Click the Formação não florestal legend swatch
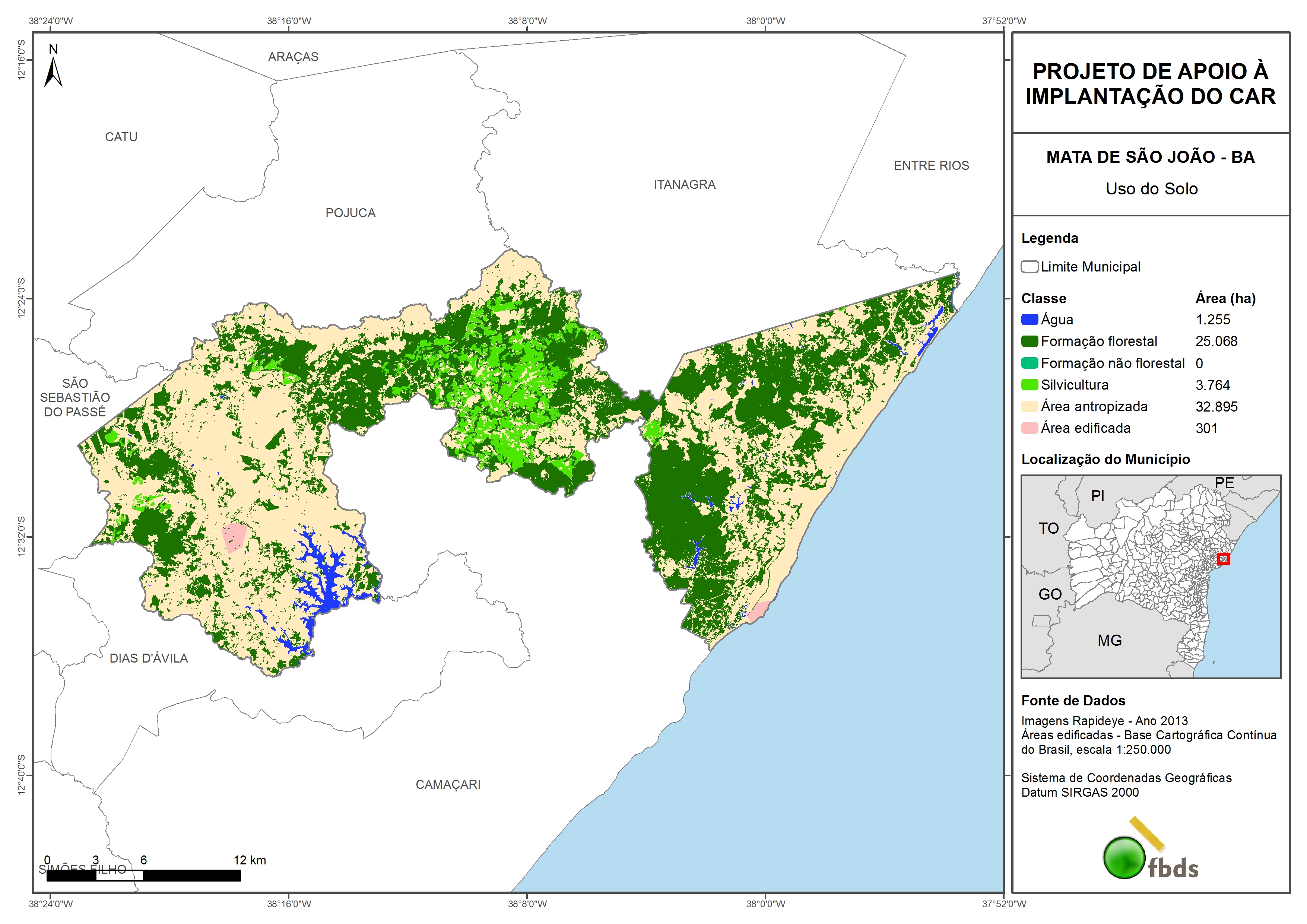Image resolution: width=1307 pixels, height=924 pixels. [1029, 363]
